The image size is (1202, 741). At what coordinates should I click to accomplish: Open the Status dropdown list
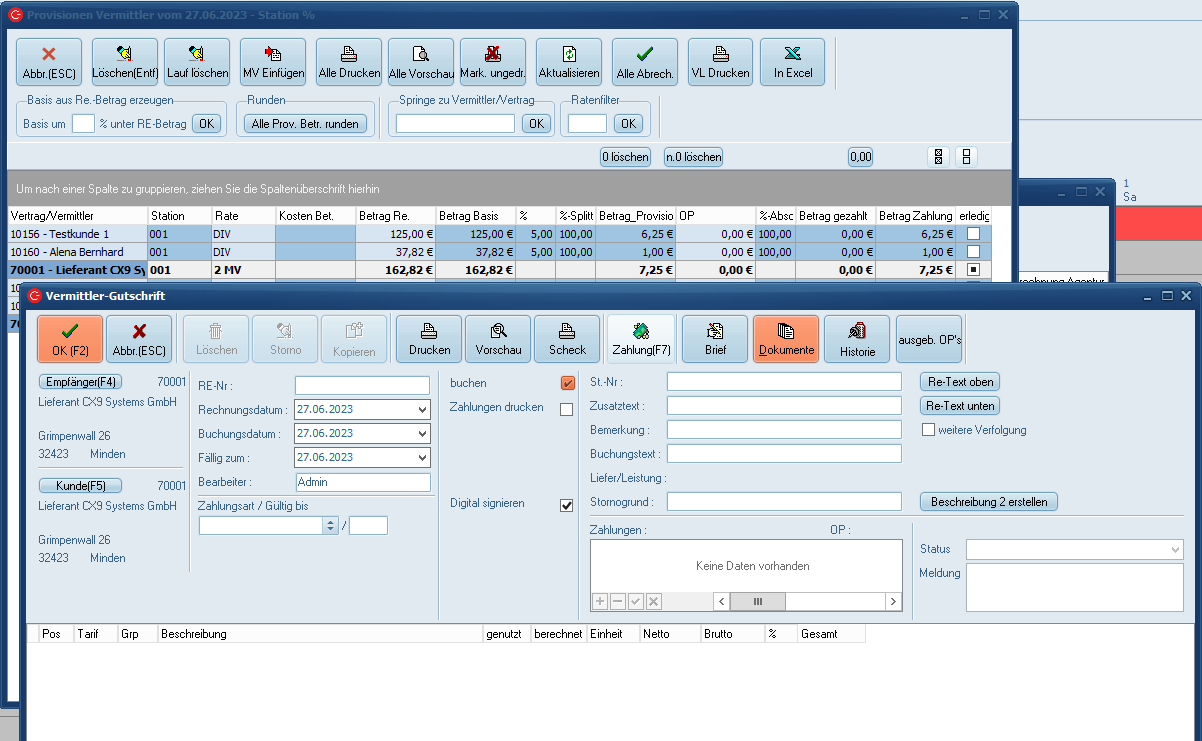pos(1174,549)
